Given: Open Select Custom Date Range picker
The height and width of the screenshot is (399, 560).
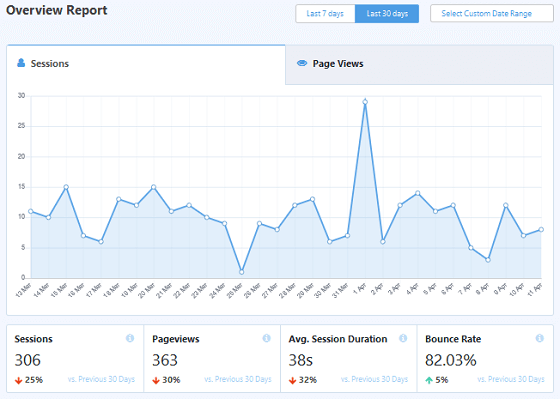Looking at the screenshot, I should (x=492, y=14).
